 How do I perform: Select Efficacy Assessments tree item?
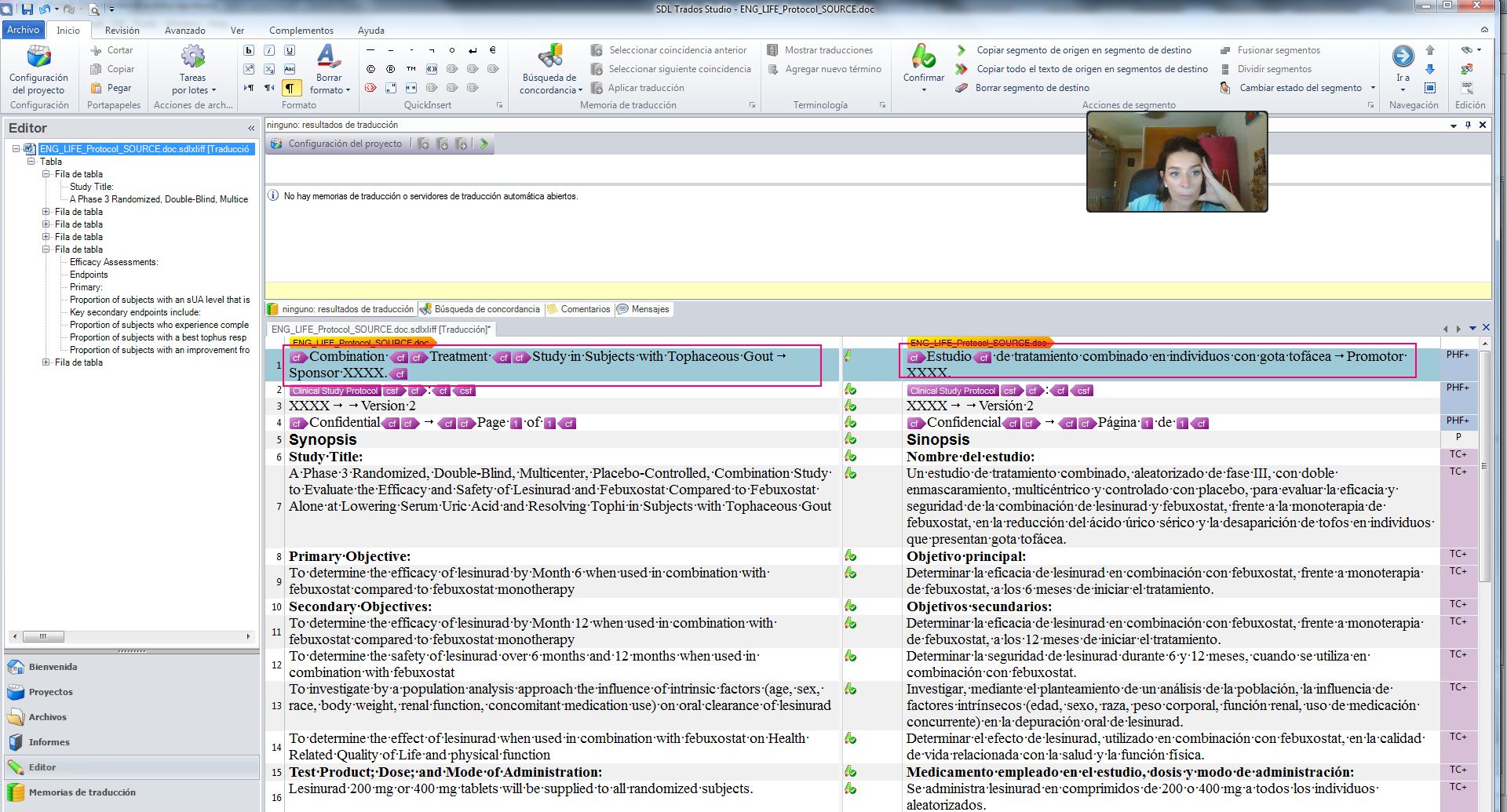click(x=114, y=262)
